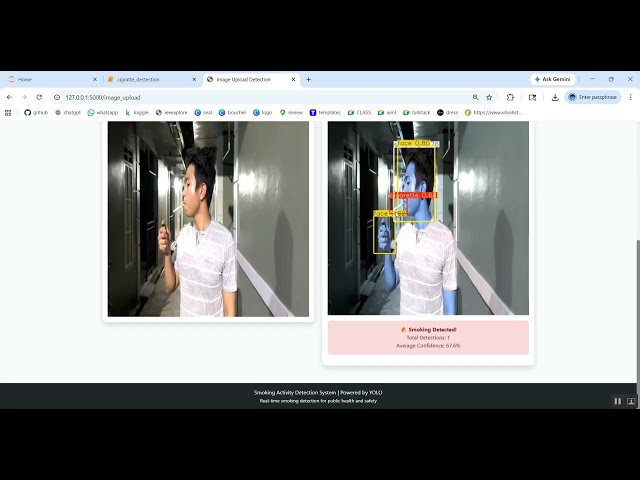This screenshot has width=640, height=480.
Task: Click the Smoking Detected! heading
Action: tap(429, 329)
